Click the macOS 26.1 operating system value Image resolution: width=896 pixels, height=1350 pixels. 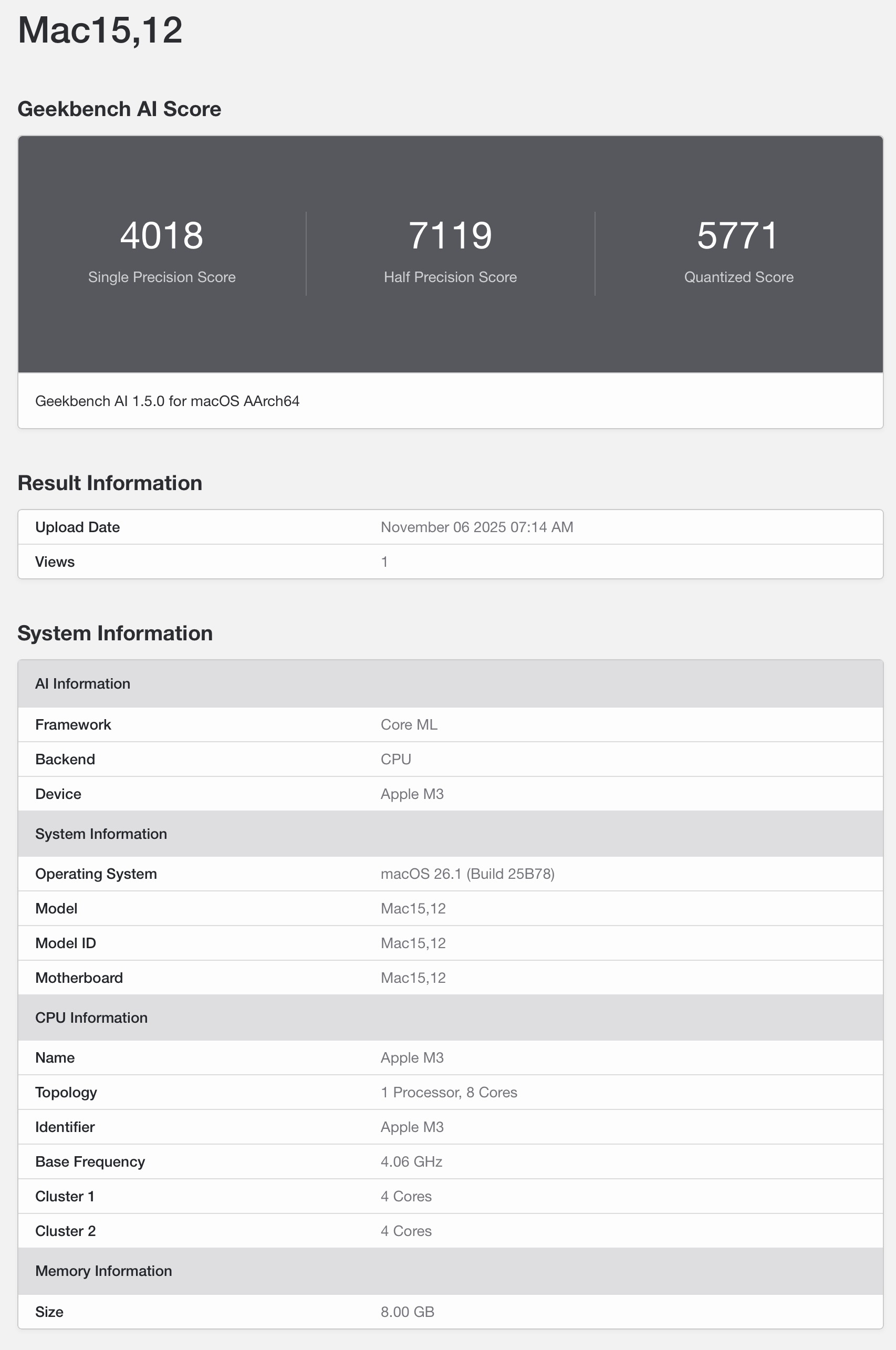(x=467, y=874)
